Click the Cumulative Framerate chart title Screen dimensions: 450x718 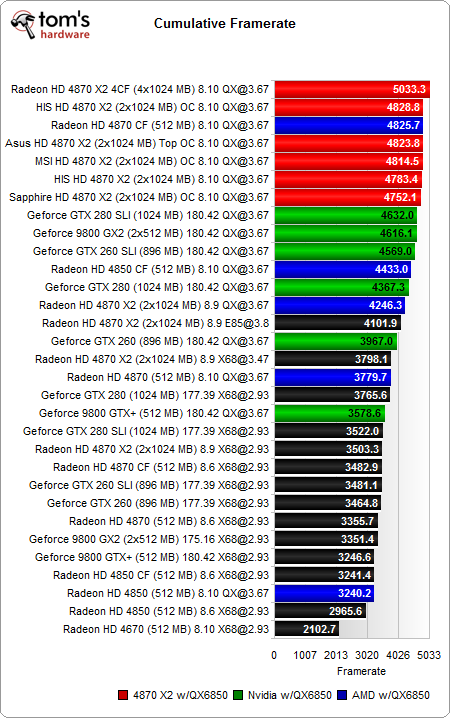(x=224, y=23)
